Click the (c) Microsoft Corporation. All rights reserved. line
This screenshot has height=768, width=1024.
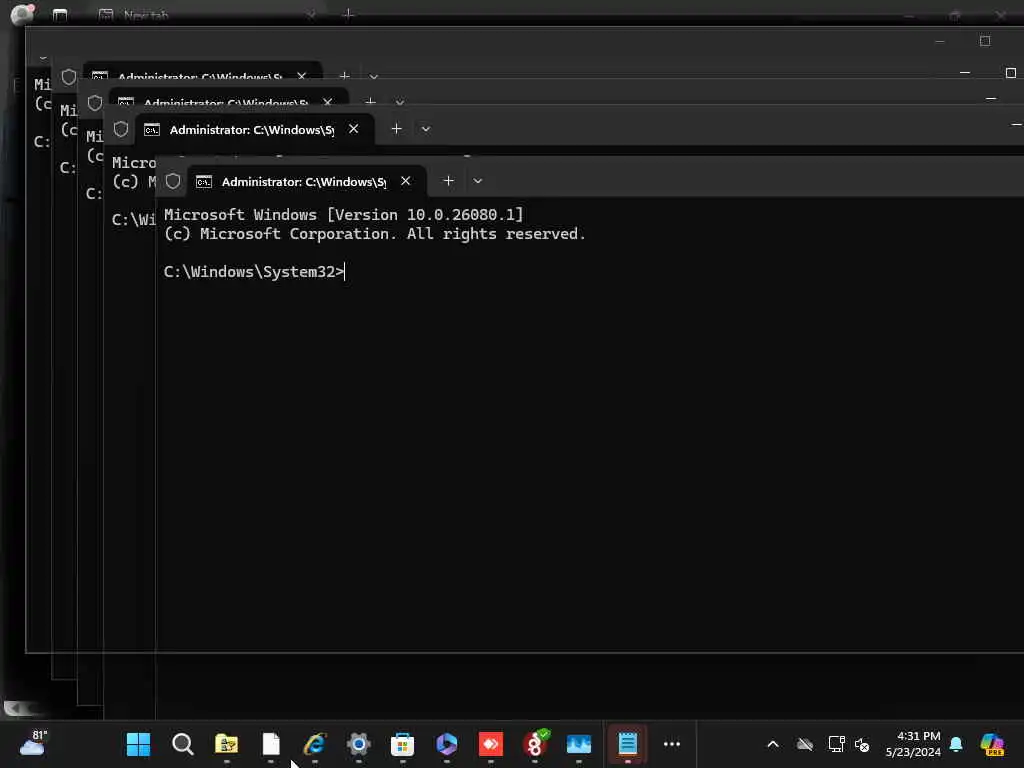coord(375,234)
